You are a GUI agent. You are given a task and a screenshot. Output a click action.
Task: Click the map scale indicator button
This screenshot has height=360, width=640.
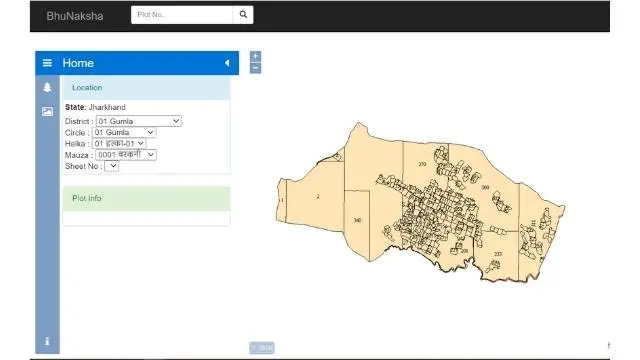pos(262,348)
